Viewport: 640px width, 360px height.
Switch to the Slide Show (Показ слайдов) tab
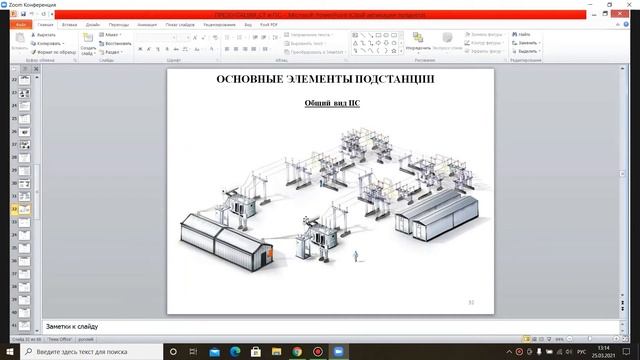[180, 25]
